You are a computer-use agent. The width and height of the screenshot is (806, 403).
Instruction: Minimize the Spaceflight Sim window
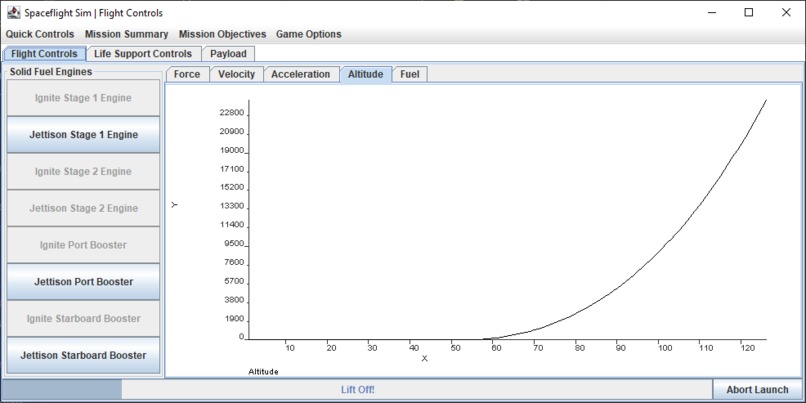click(x=712, y=12)
